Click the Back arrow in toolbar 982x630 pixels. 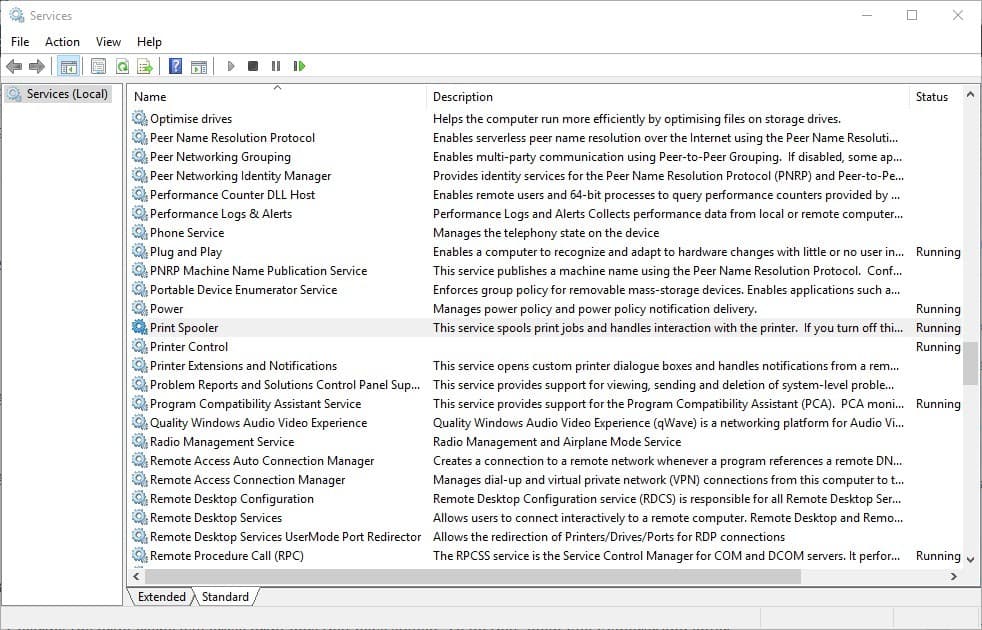coord(14,66)
